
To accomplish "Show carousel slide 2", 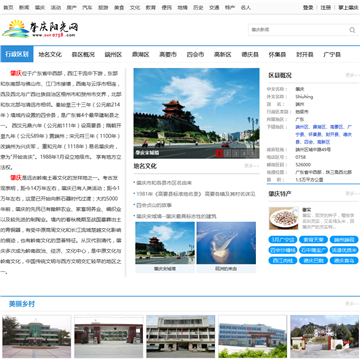I will [x=227, y=153].
